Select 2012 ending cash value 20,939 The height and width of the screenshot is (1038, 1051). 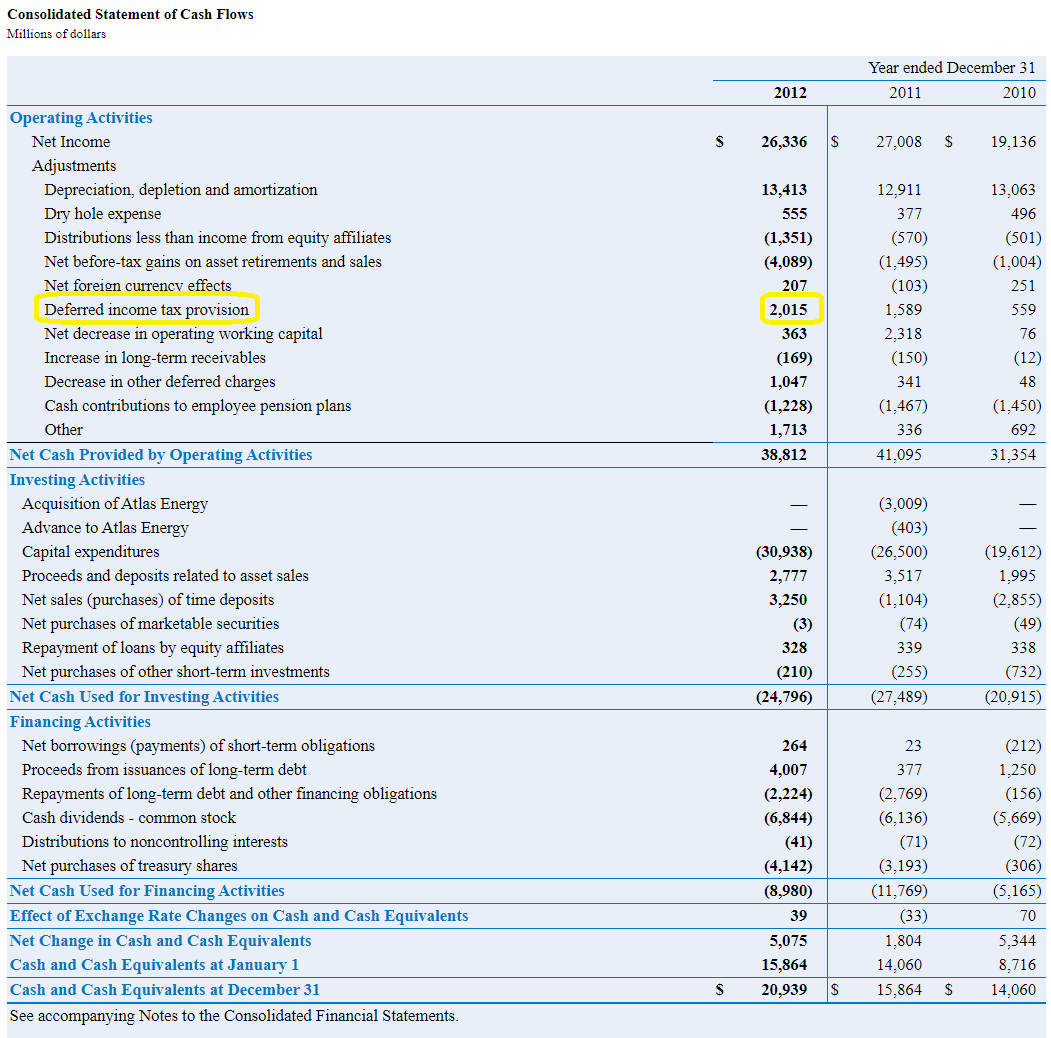(784, 990)
